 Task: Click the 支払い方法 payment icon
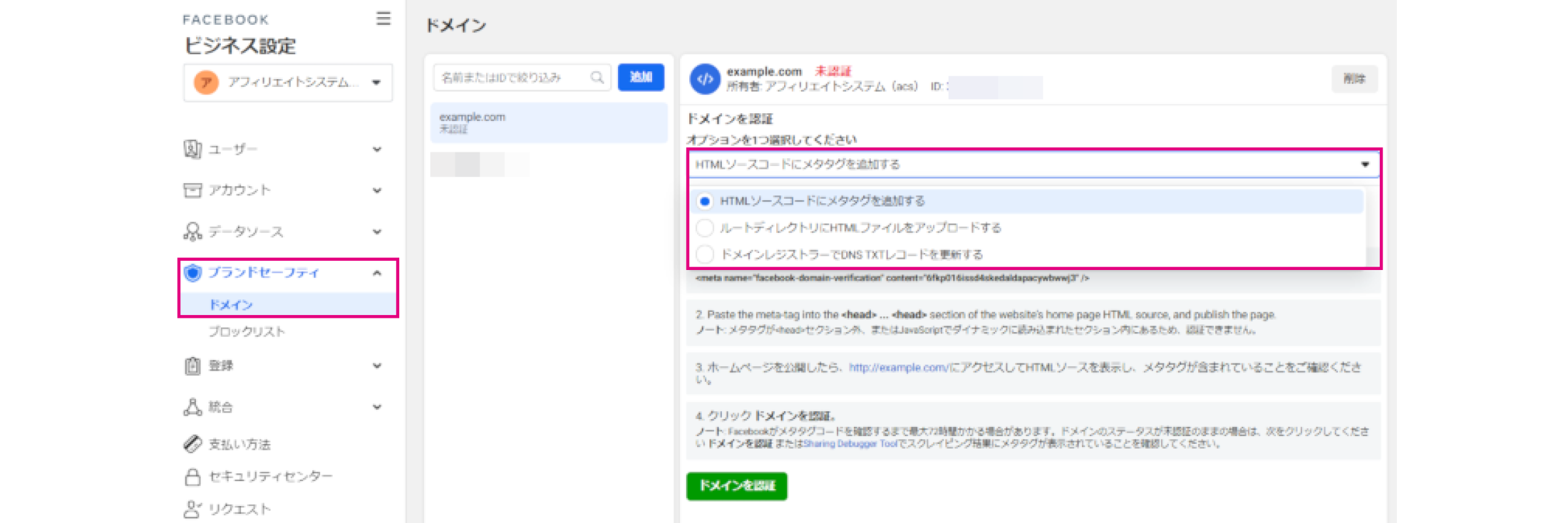[x=192, y=444]
